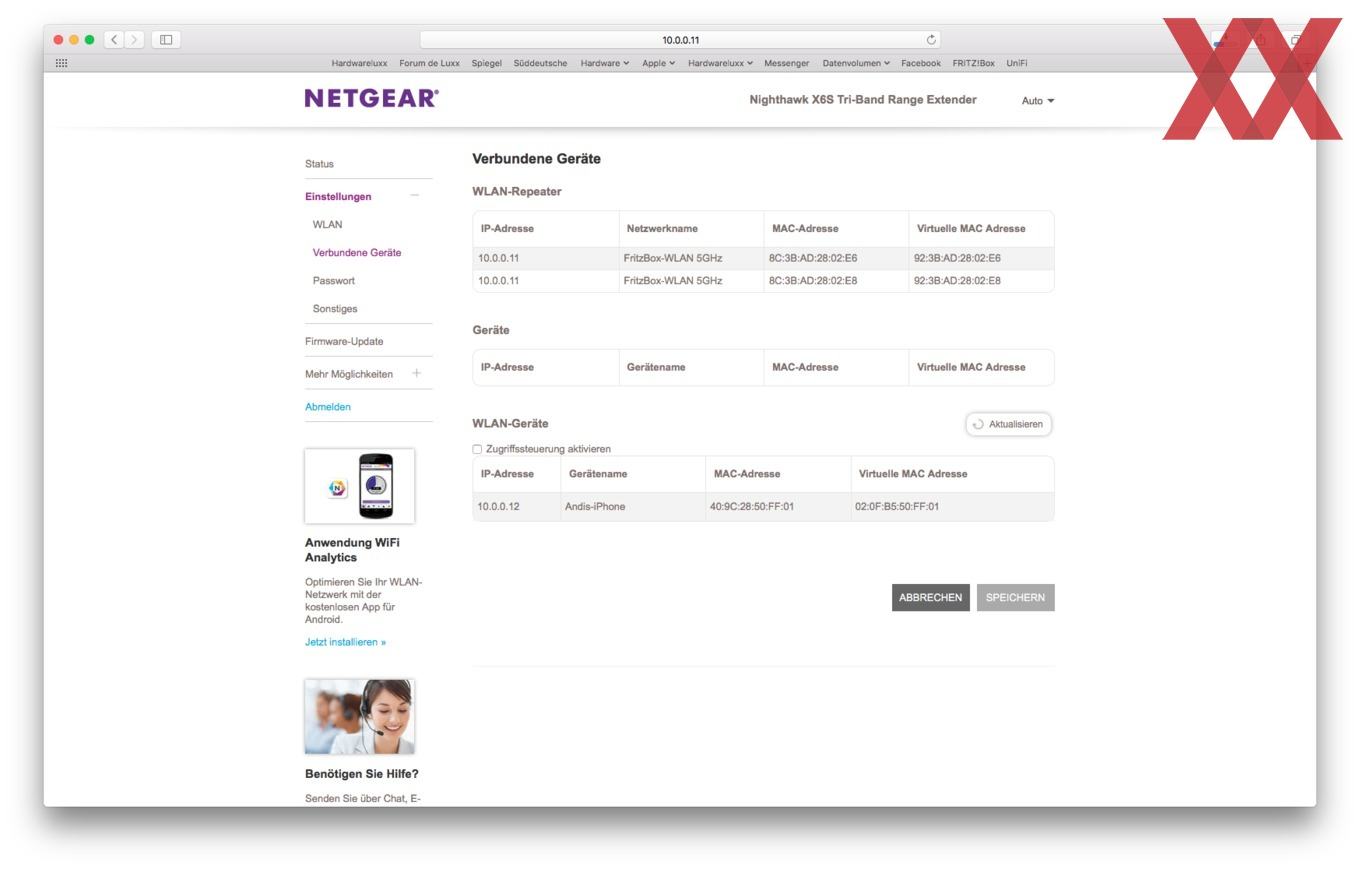Screen dimensions: 1360x869
Task: Click the address bar showing 10.0.0.11
Action: point(681,40)
